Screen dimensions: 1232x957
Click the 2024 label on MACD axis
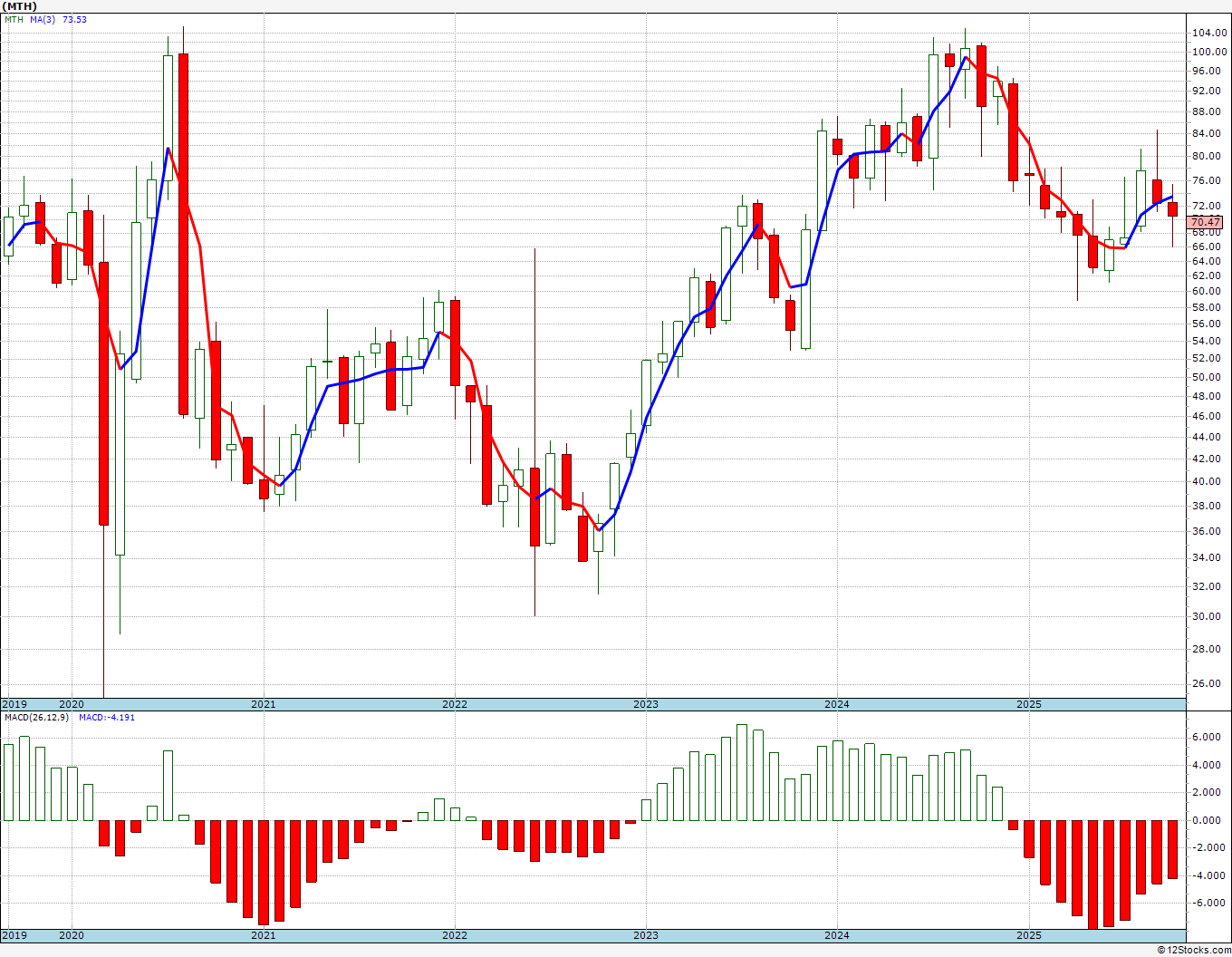(x=837, y=935)
